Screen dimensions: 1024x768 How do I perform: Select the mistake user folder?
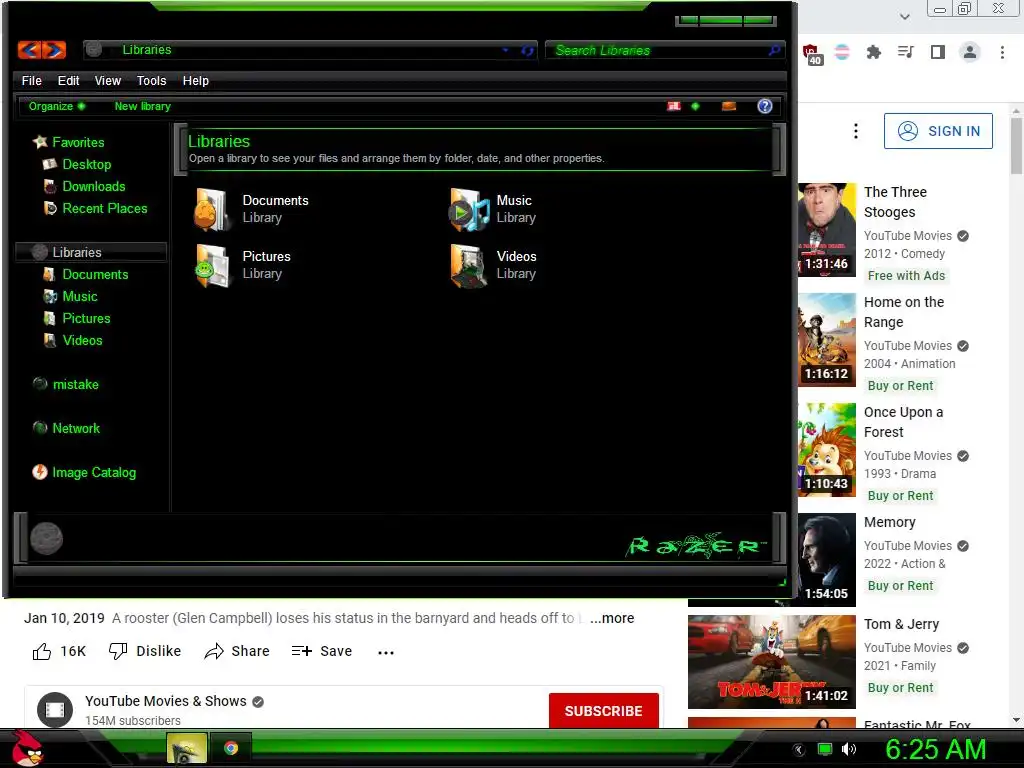point(75,384)
